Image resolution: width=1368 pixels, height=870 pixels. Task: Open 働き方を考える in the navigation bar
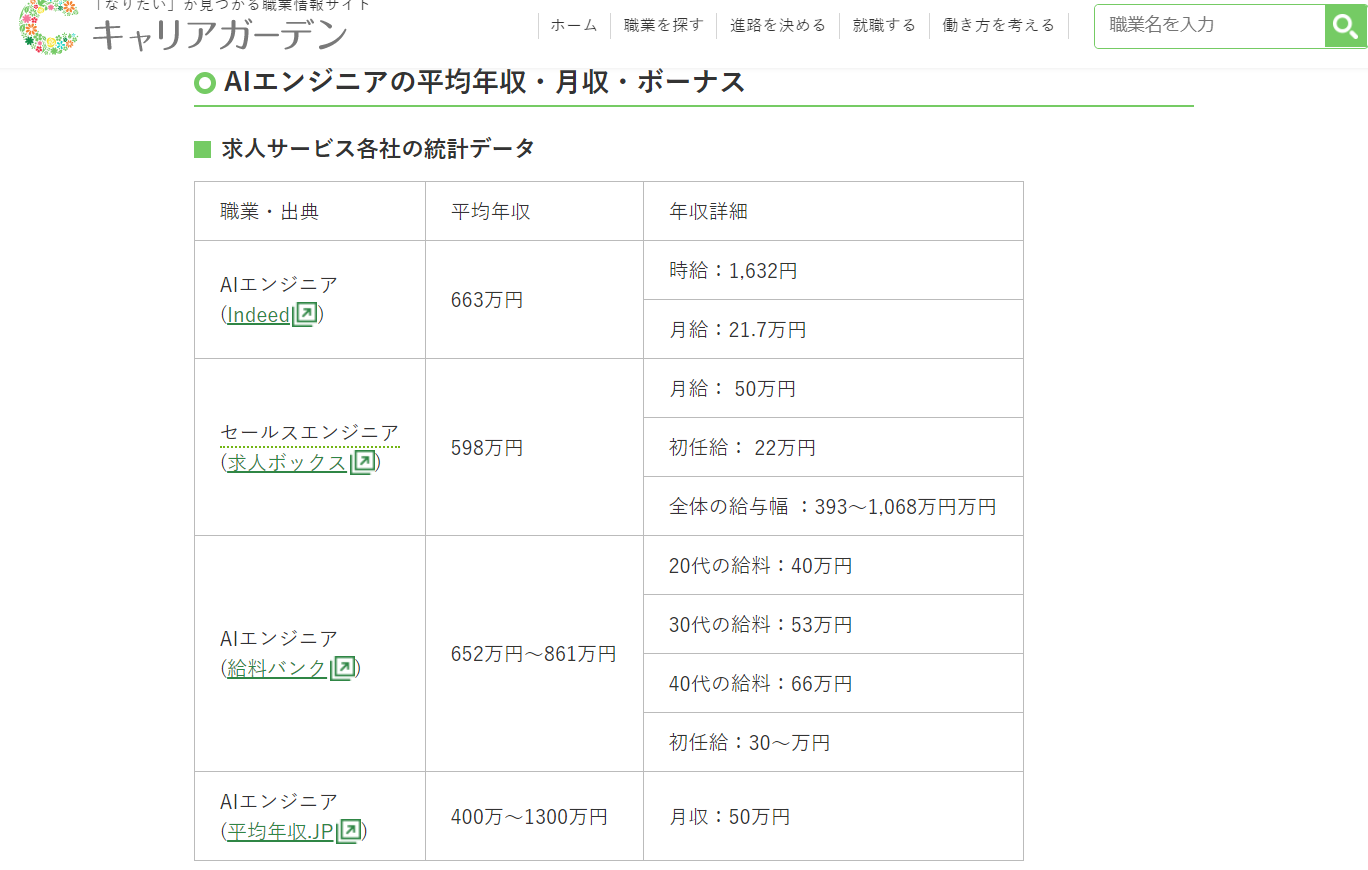point(998,26)
